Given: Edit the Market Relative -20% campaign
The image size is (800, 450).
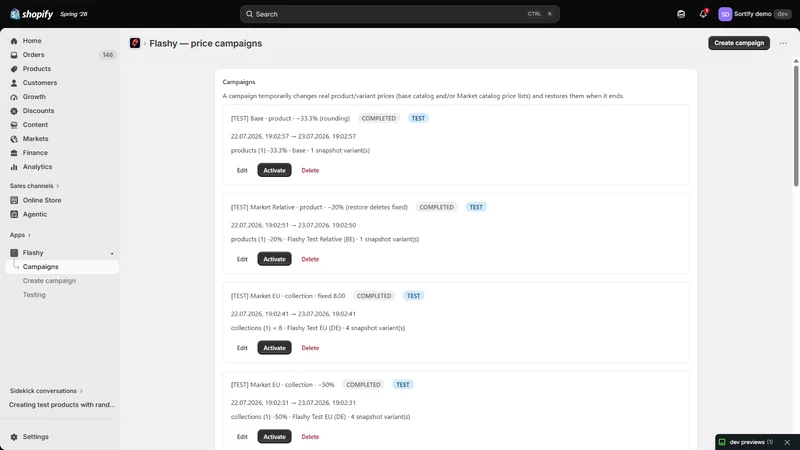Looking at the screenshot, I should [242, 259].
